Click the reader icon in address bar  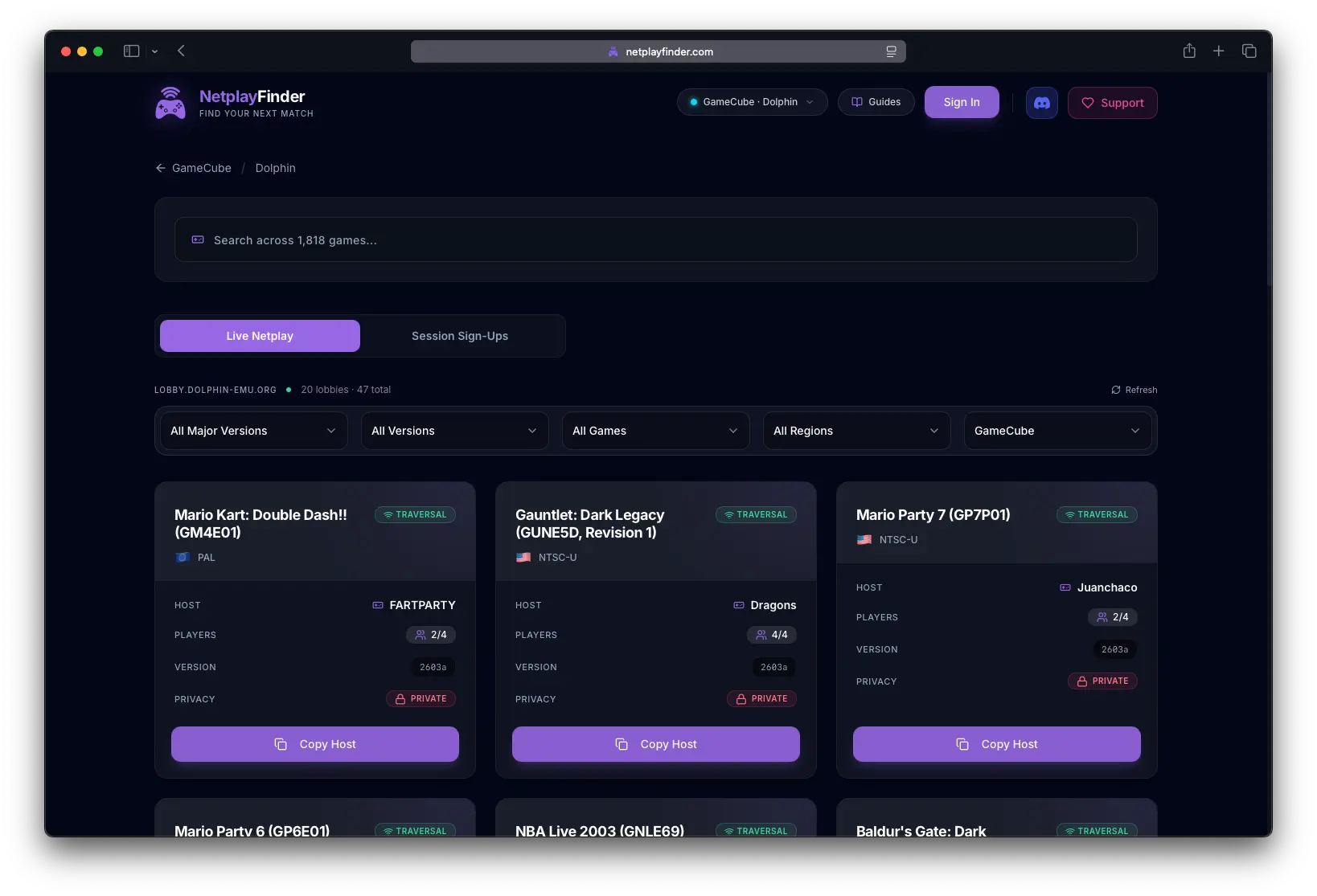[891, 51]
